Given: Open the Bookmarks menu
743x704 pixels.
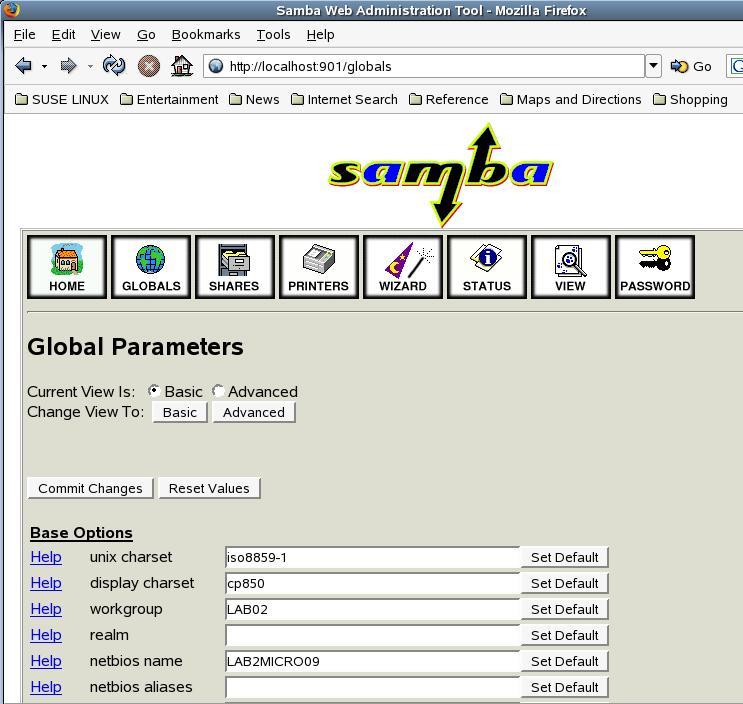Looking at the screenshot, I should 206,35.
